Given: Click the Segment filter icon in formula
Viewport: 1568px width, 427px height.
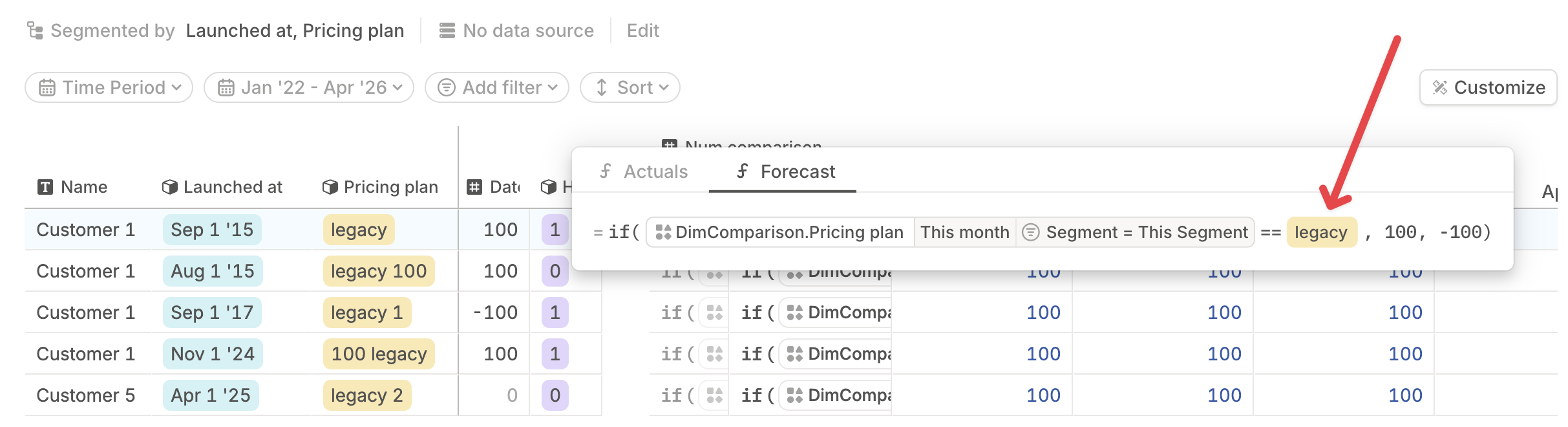Looking at the screenshot, I should pyautogui.click(x=1031, y=232).
